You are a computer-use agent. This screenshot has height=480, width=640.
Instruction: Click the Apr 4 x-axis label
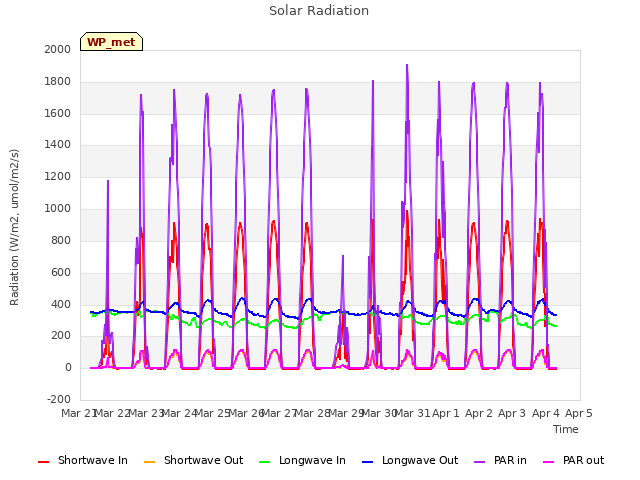(x=546, y=413)
